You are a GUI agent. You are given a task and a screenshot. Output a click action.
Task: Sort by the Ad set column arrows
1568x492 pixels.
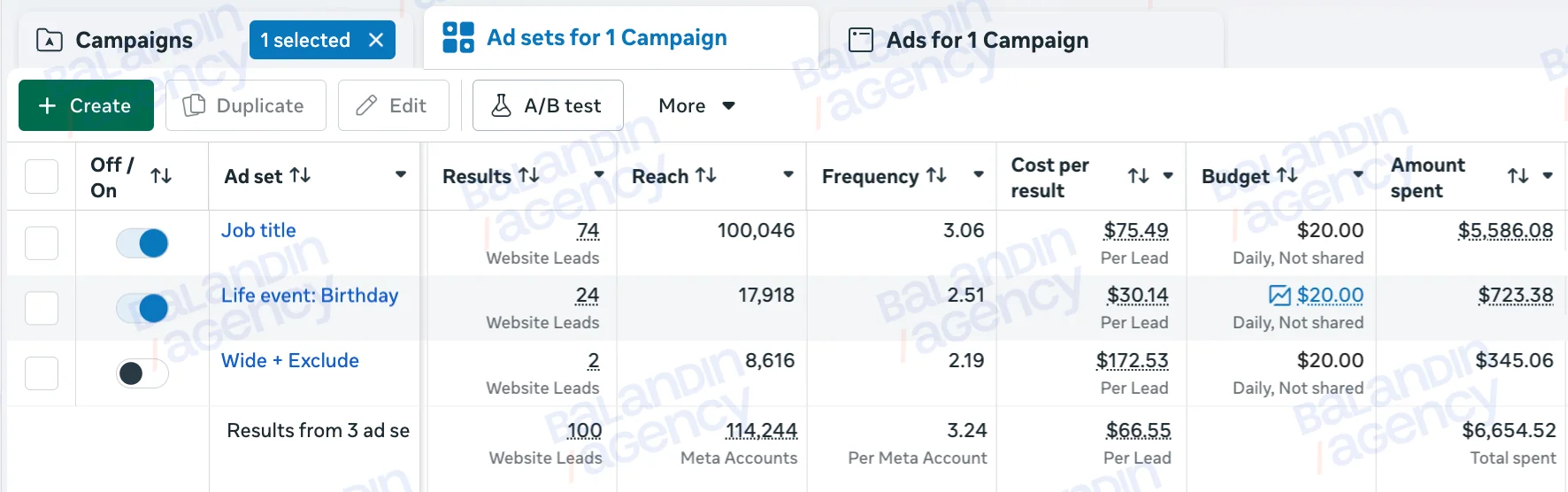(301, 176)
